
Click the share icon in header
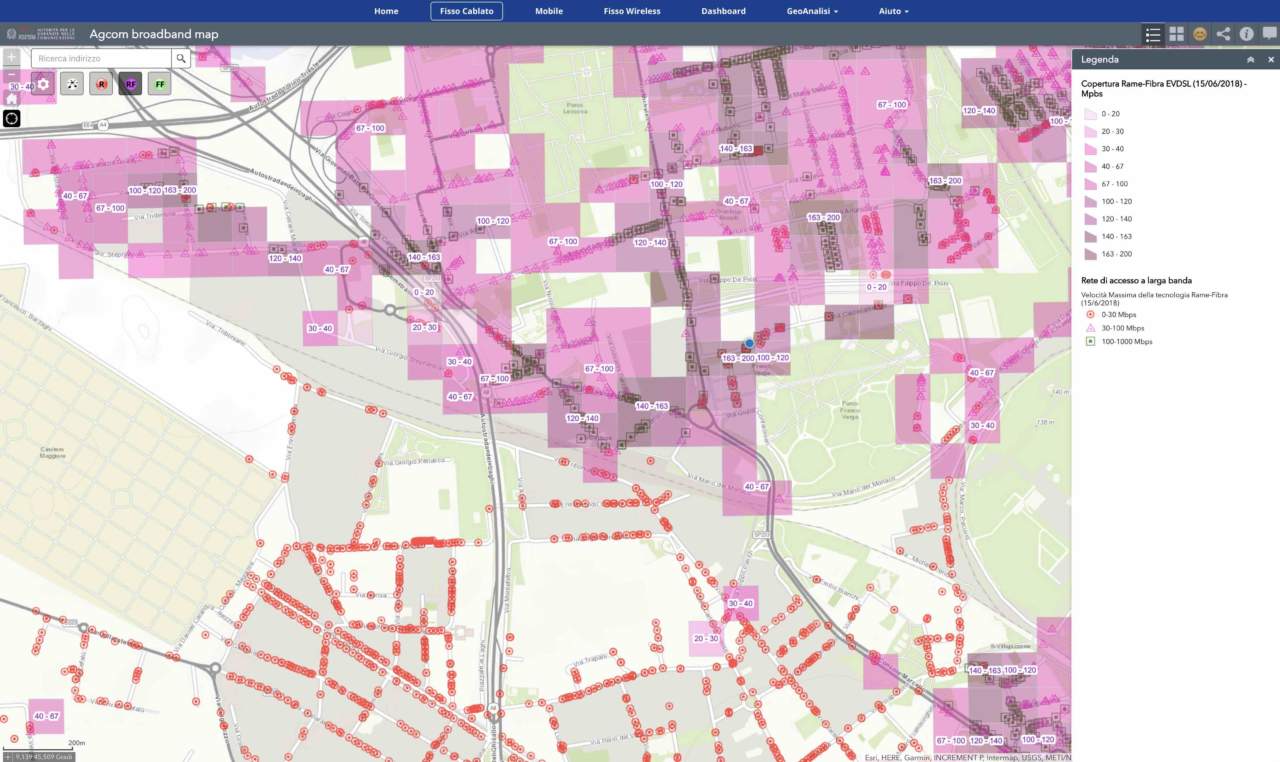[1223, 34]
